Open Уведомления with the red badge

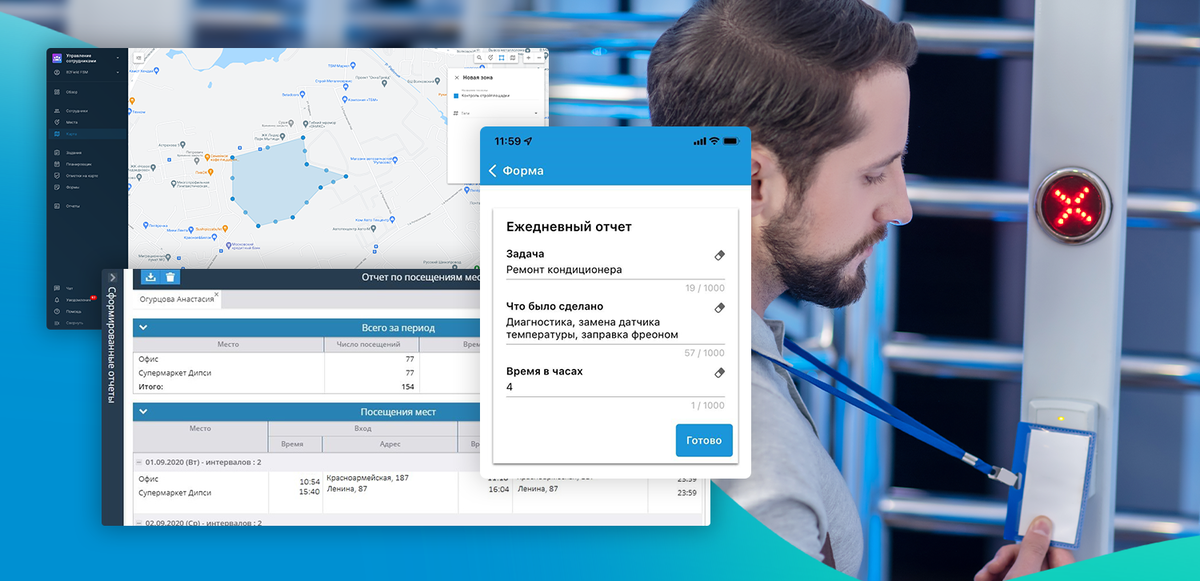75,300
